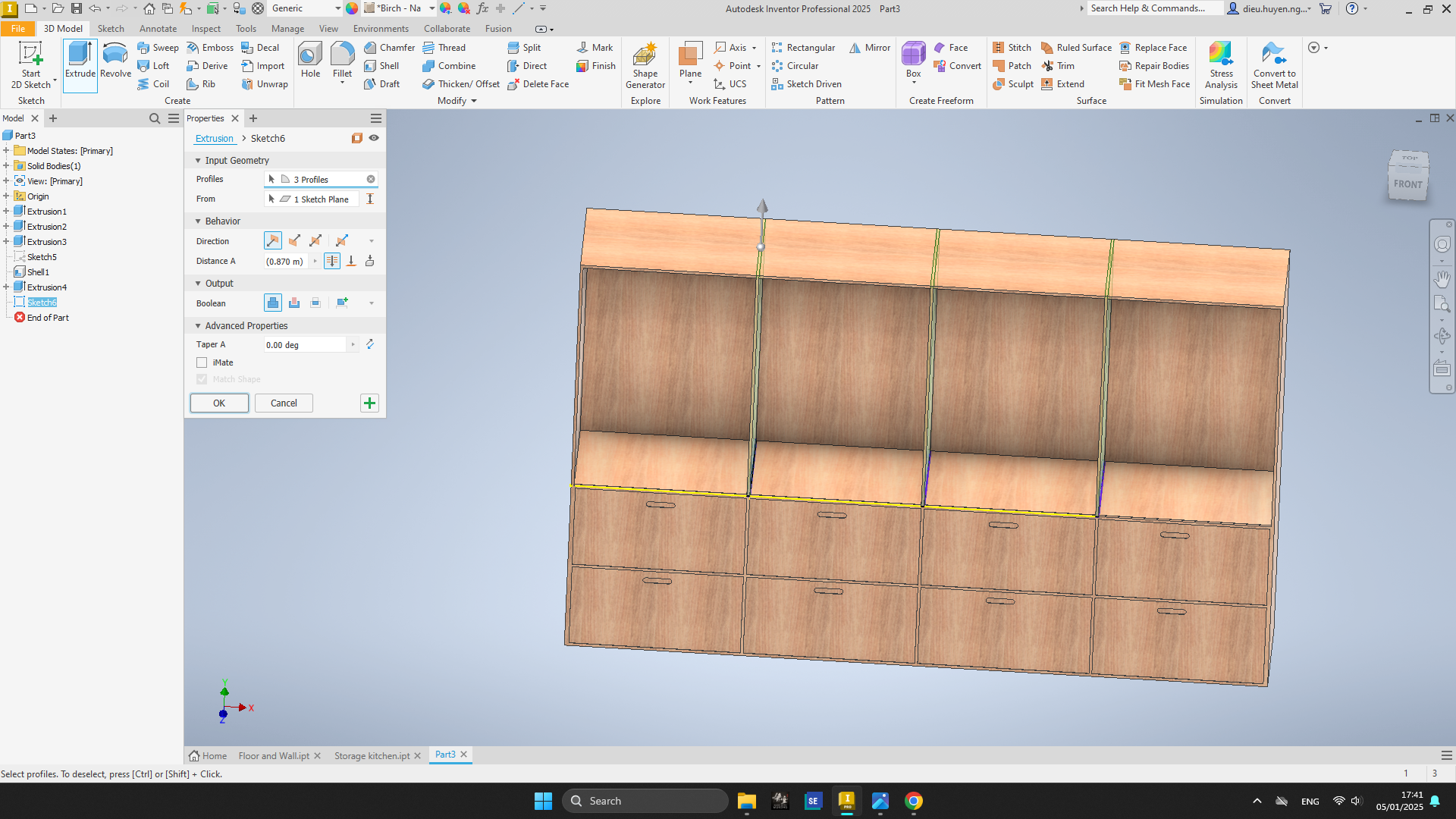Choose Intersect boolean output
This screenshot has width=1456, height=819.
(315, 303)
